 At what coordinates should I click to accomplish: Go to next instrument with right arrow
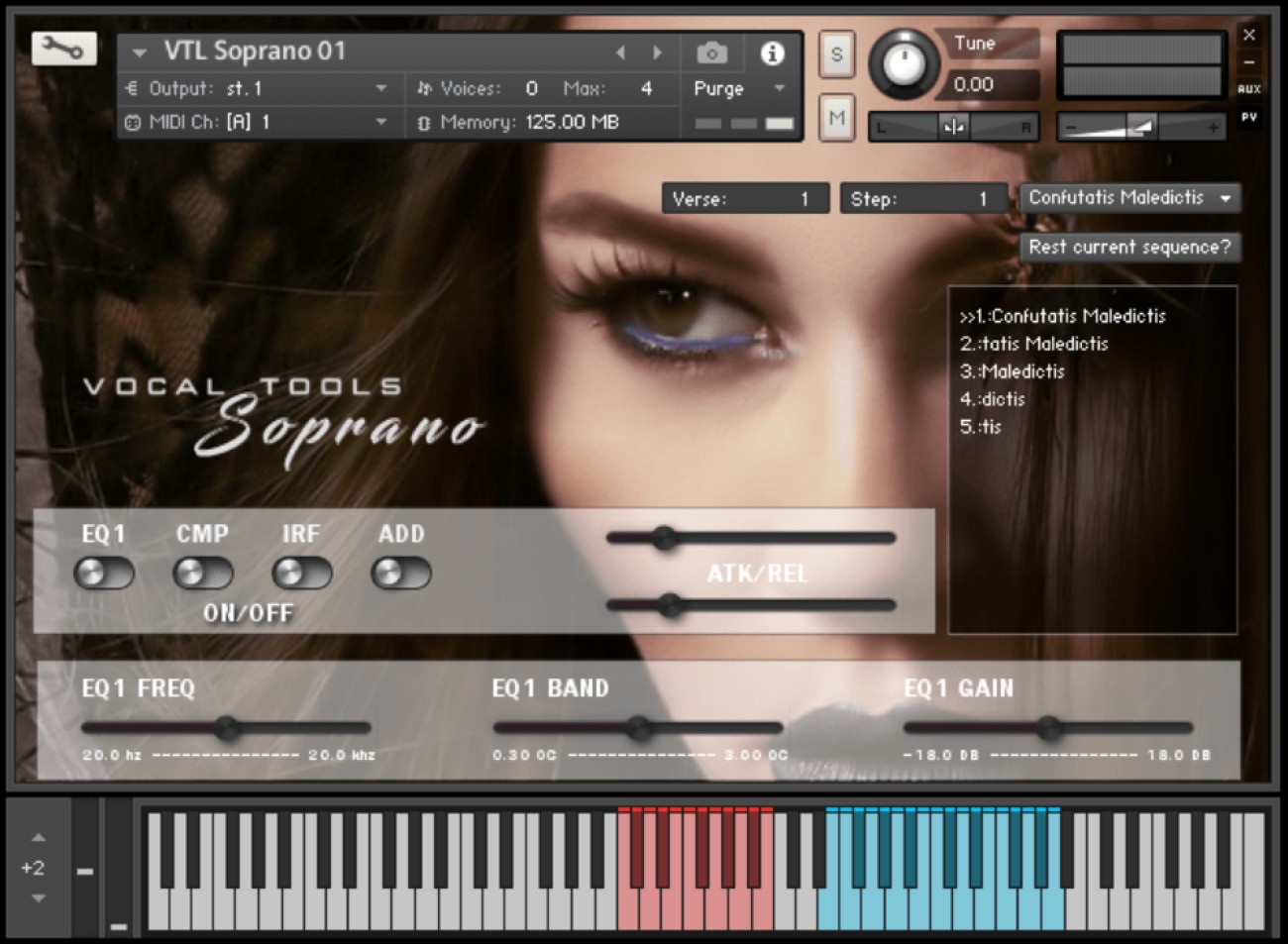pos(657,52)
